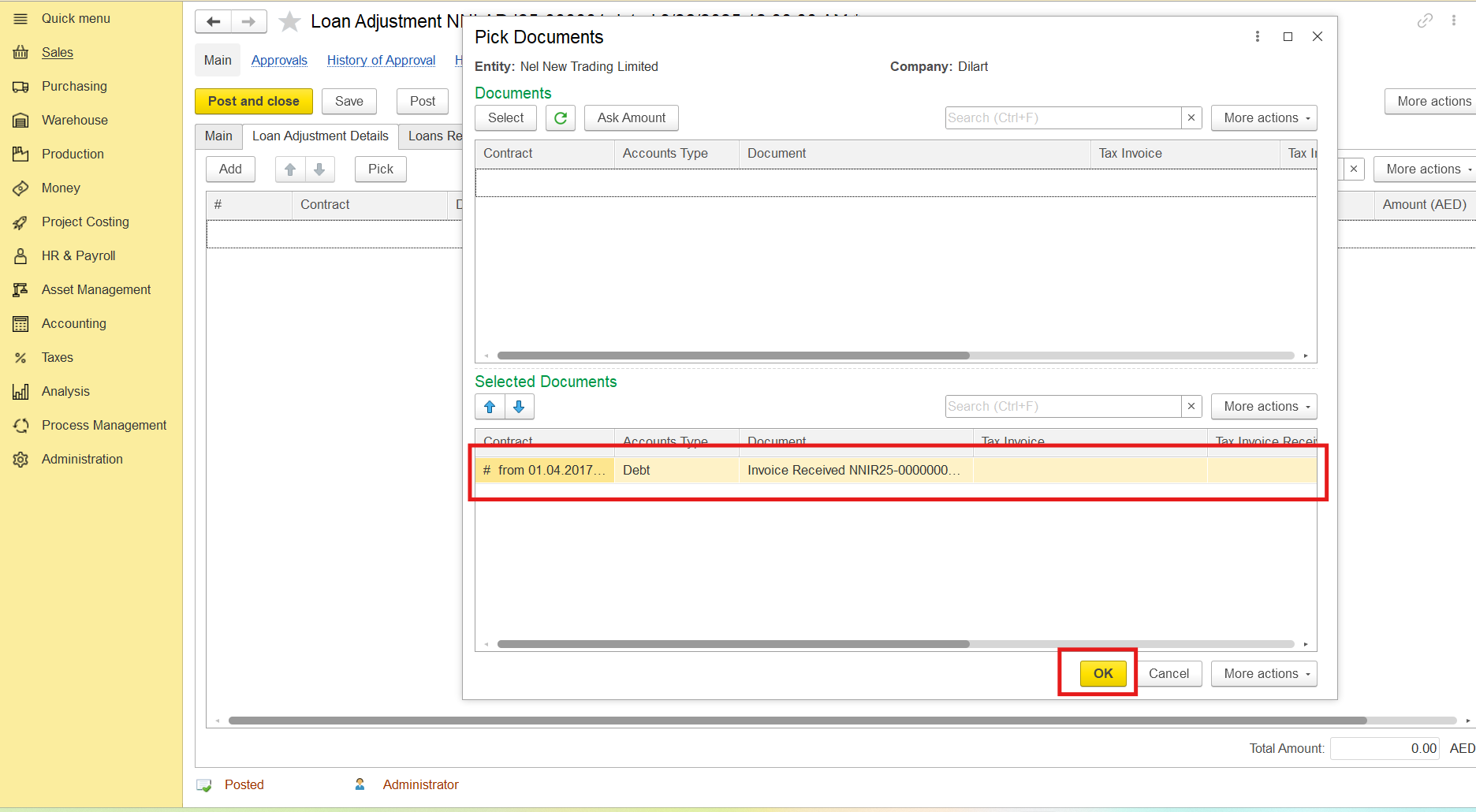Click the Selected Documents search field

point(1063,407)
